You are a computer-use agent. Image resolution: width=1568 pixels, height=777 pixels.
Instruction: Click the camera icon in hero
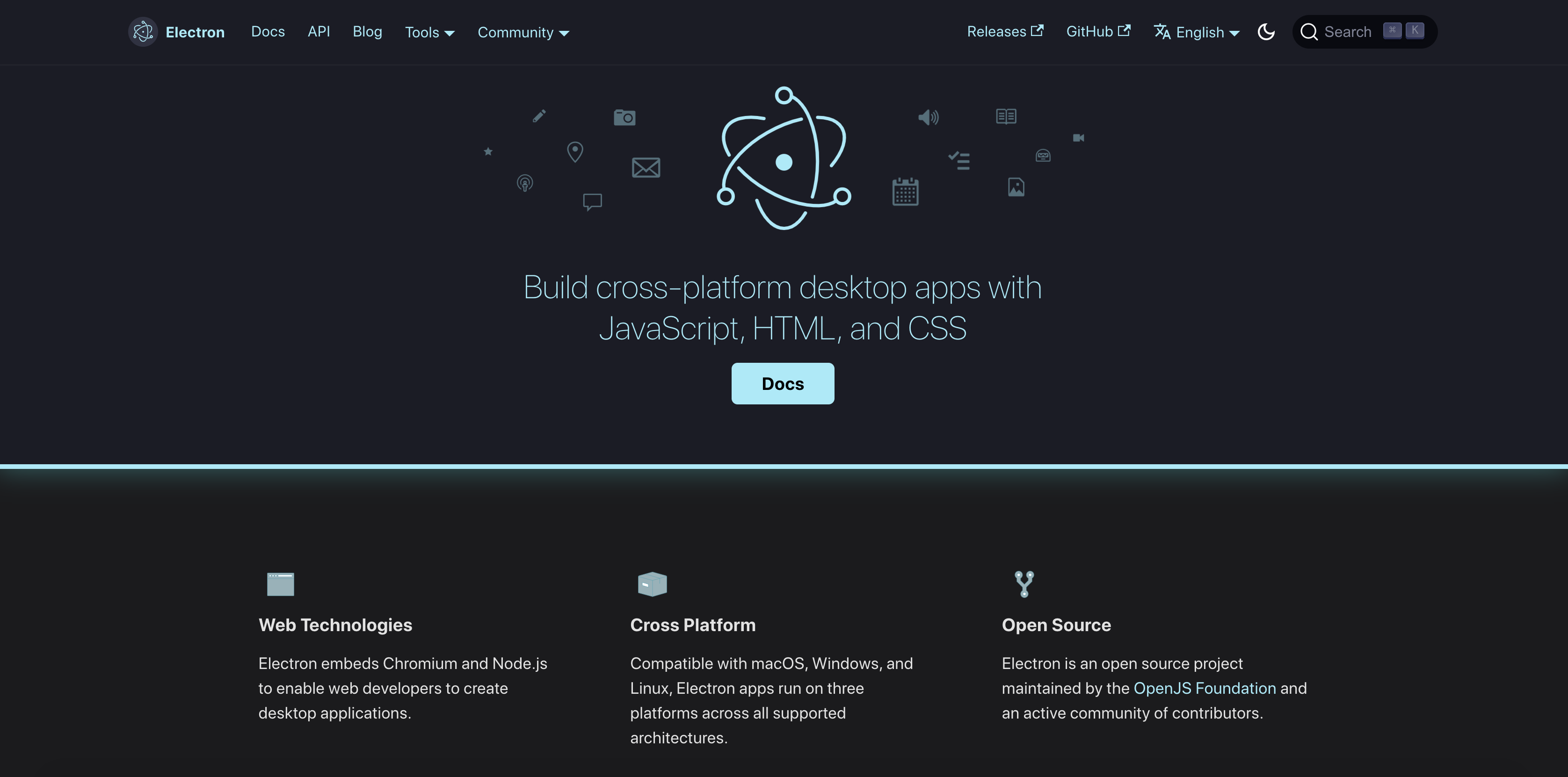pyautogui.click(x=624, y=117)
